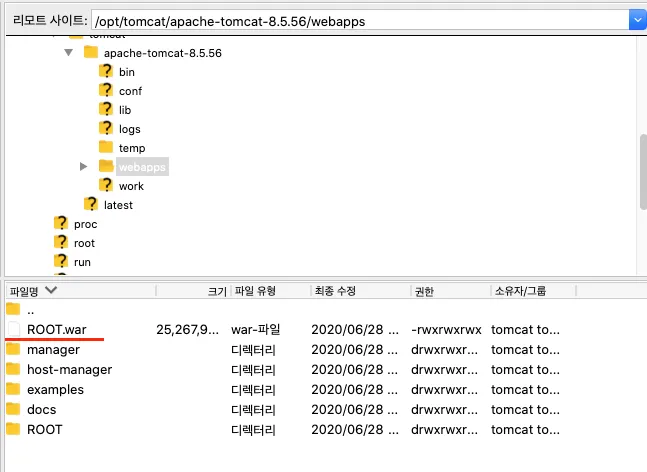The width and height of the screenshot is (647, 472).
Task: Click the parent directory (..) folder icon
Action: coord(13,310)
